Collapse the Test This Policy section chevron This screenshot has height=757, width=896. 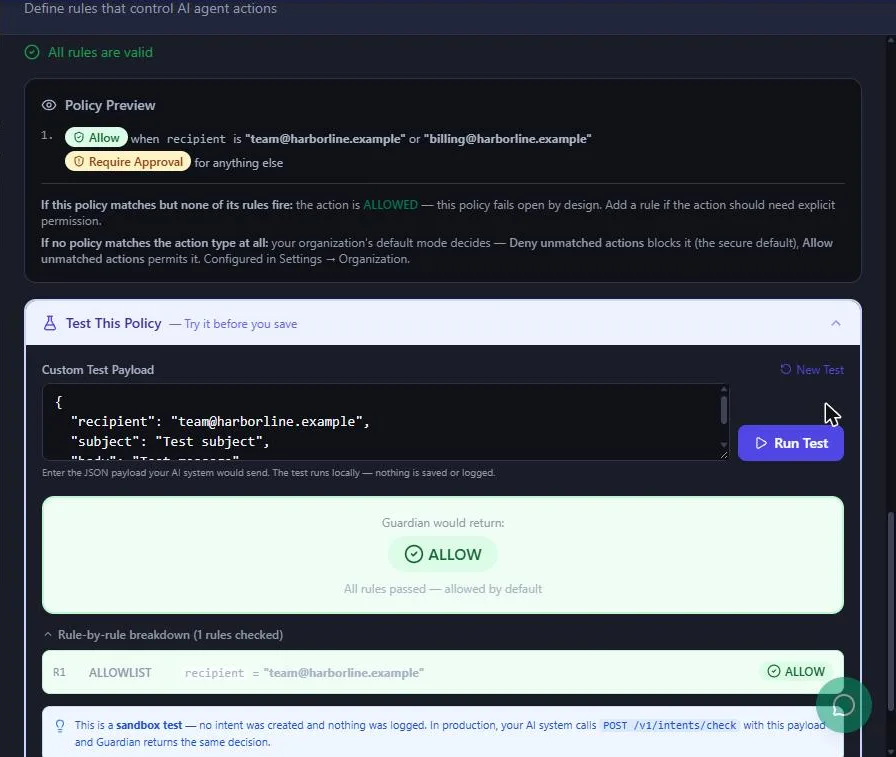[835, 323]
